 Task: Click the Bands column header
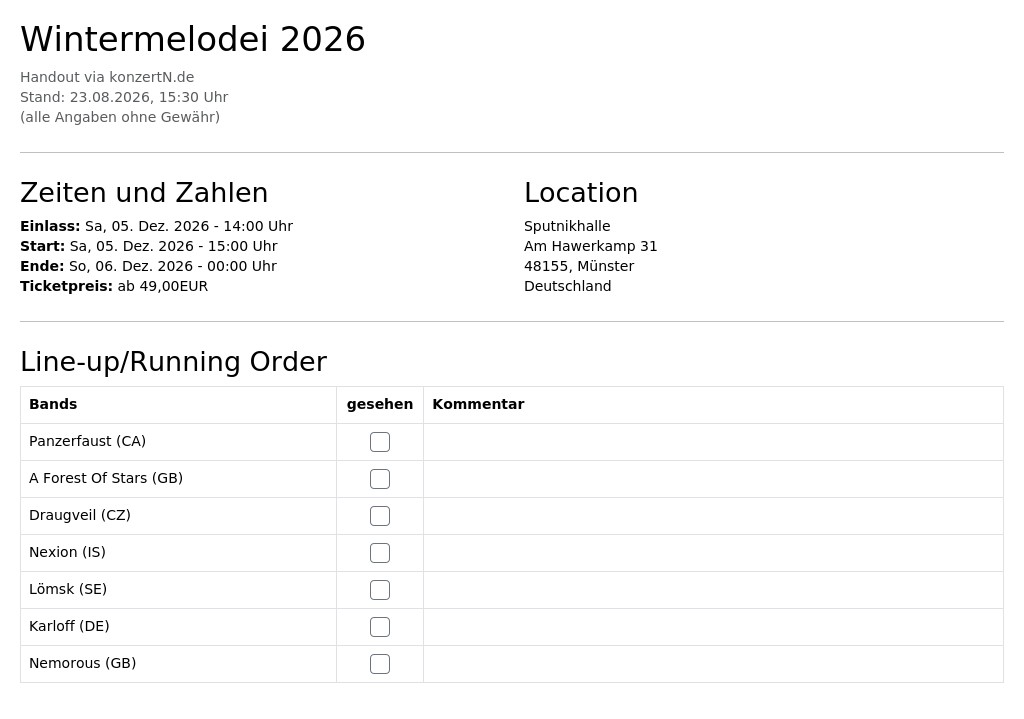(x=53, y=404)
